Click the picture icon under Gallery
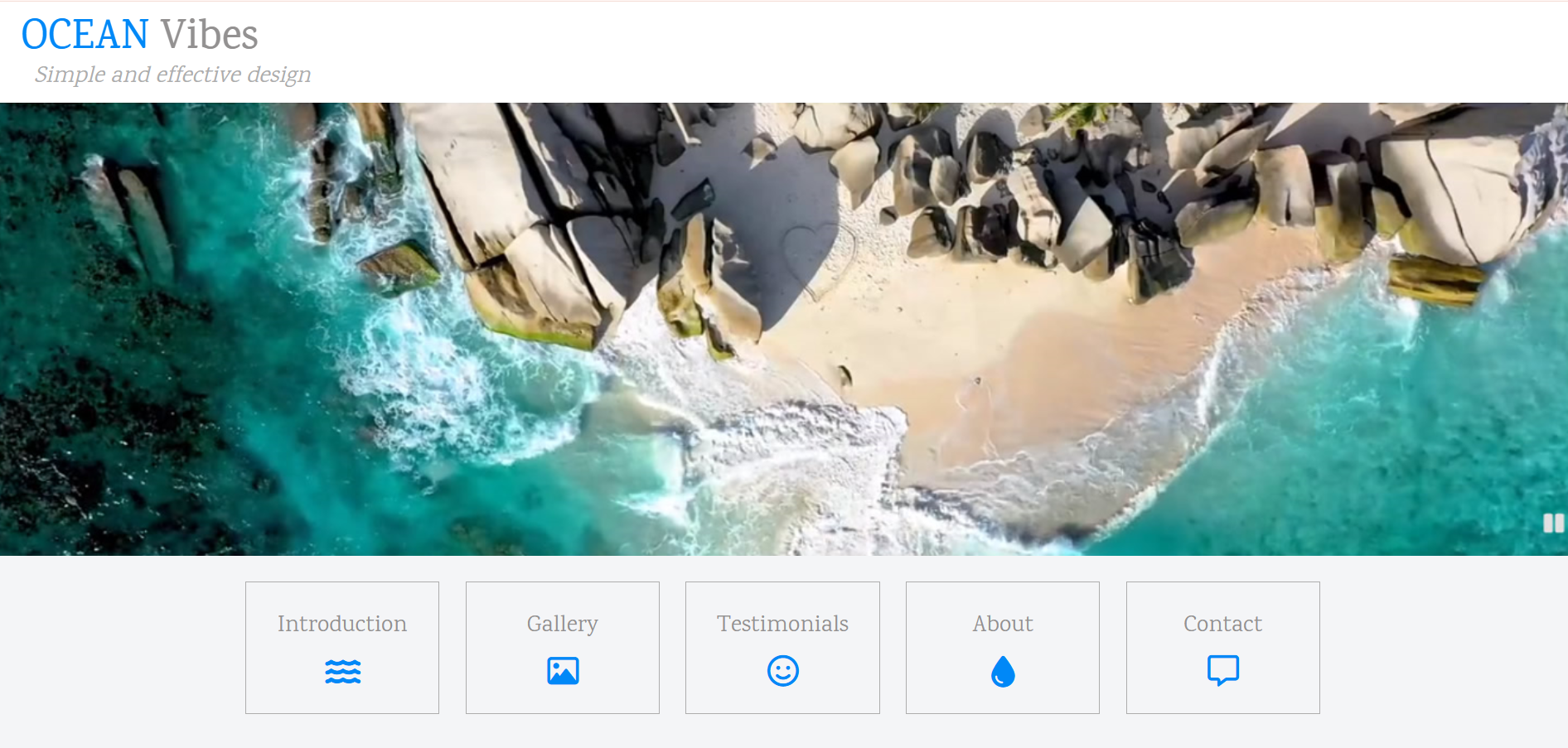1568x748 pixels. [x=563, y=671]
